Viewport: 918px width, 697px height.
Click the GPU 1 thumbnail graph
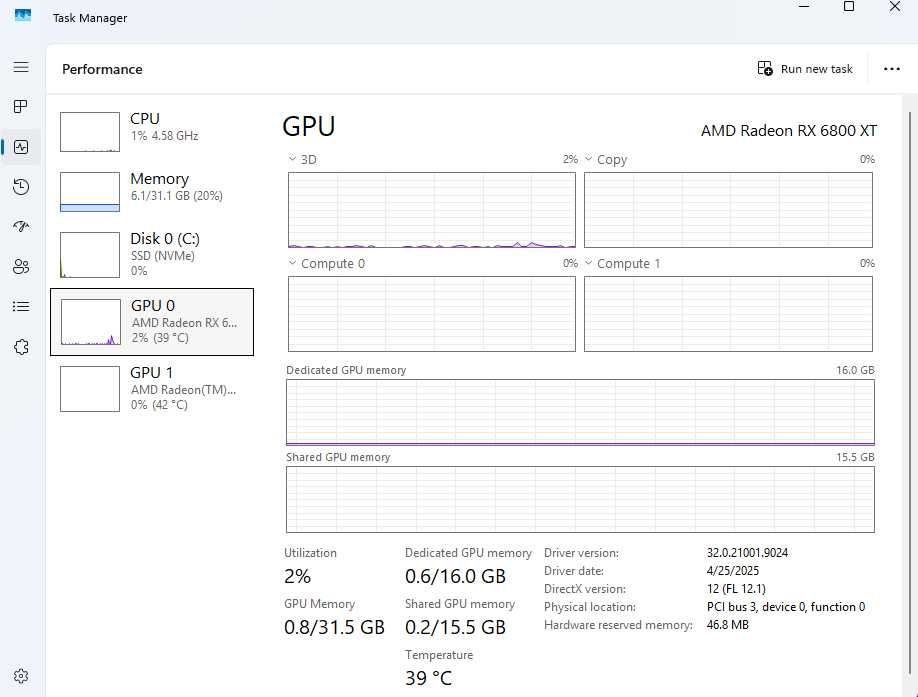90,389
